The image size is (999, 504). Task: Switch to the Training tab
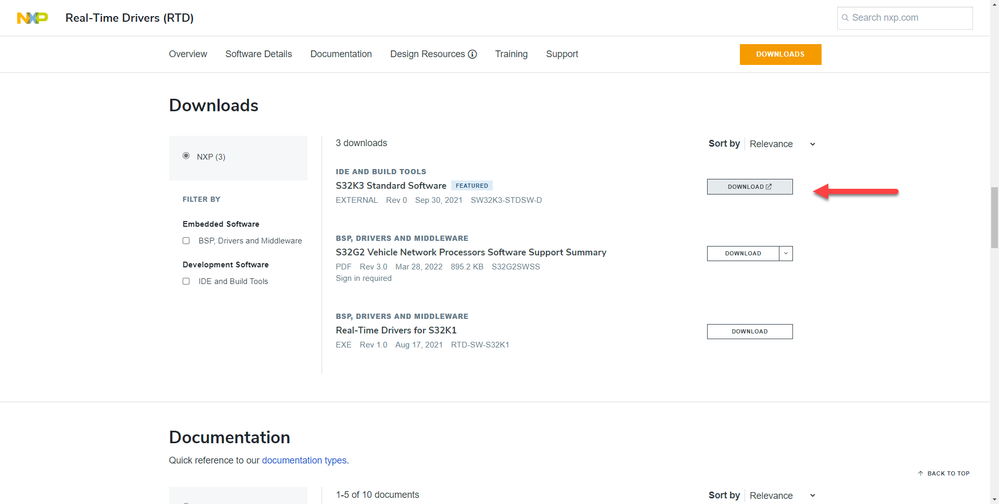[x=511, y=54]
